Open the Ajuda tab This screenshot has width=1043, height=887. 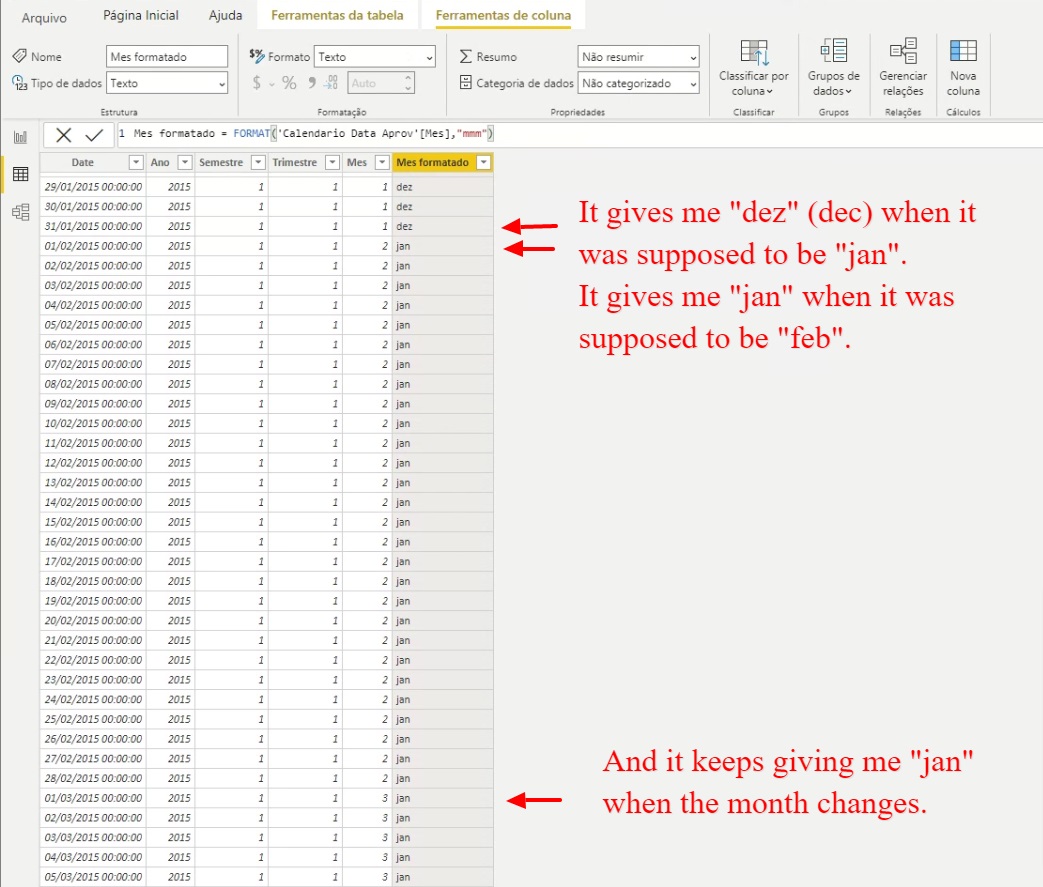tap(225, 15)
